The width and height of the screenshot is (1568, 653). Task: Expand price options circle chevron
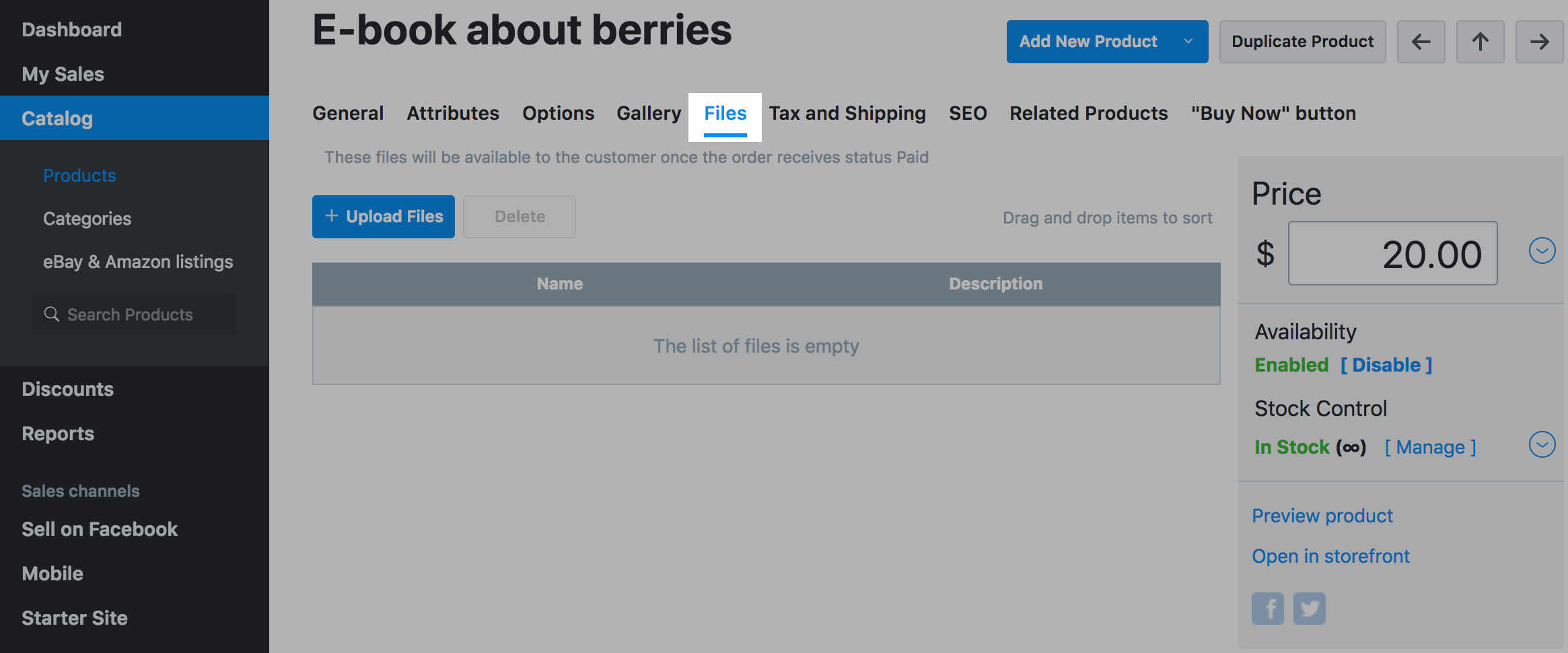point(1542,251)
